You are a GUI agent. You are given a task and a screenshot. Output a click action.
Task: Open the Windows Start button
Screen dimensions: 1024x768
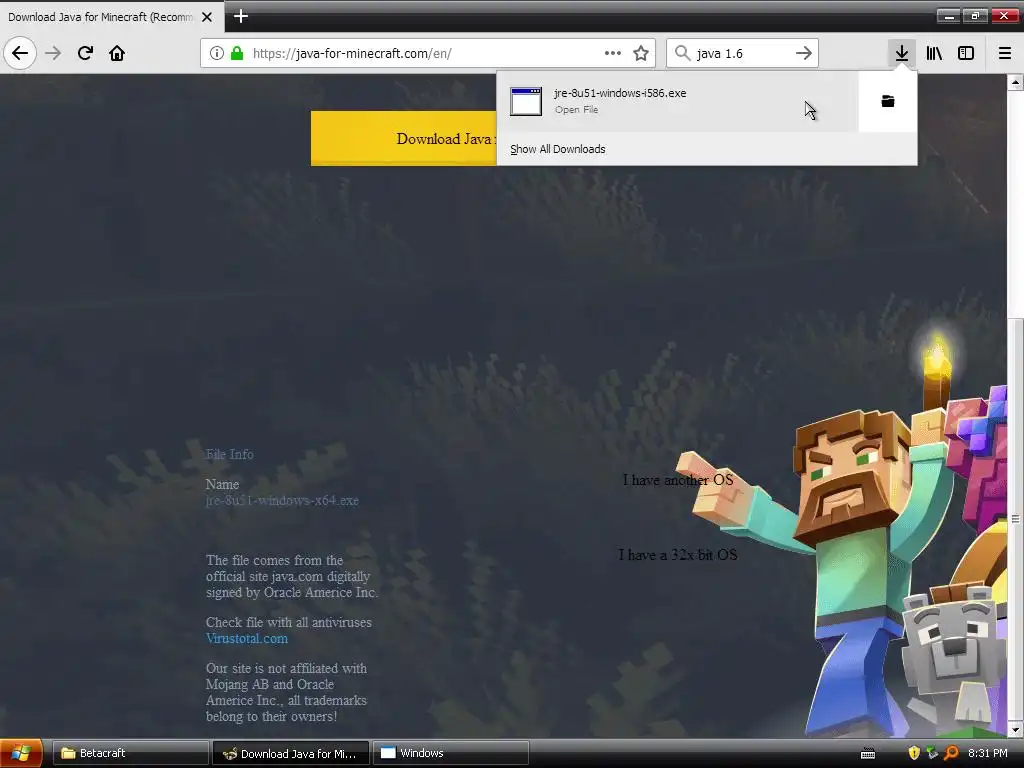[x=21, y=753]
